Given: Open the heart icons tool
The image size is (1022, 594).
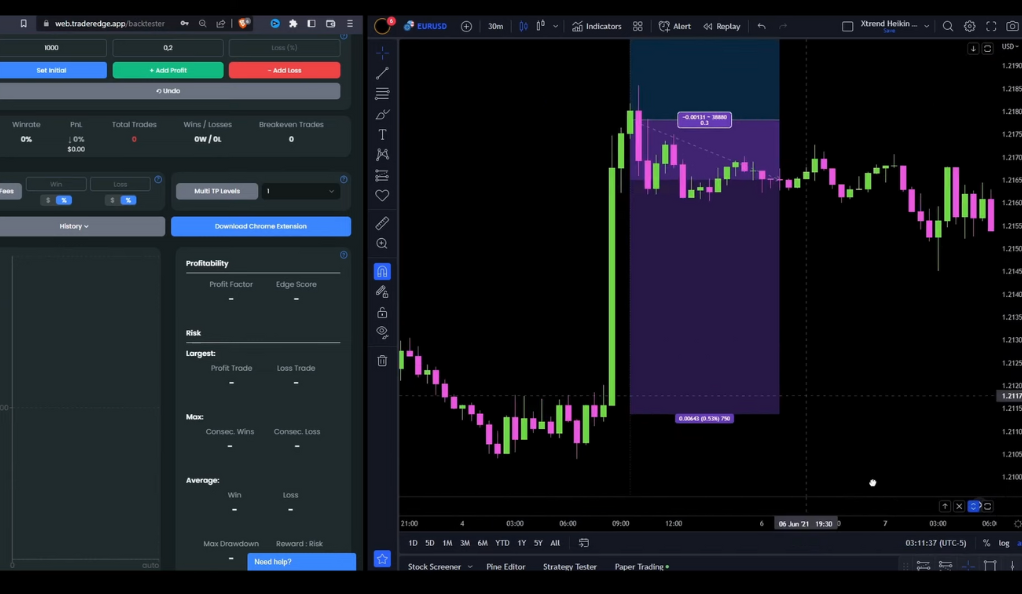Looking at the screenshot, I should coord(382,196).
